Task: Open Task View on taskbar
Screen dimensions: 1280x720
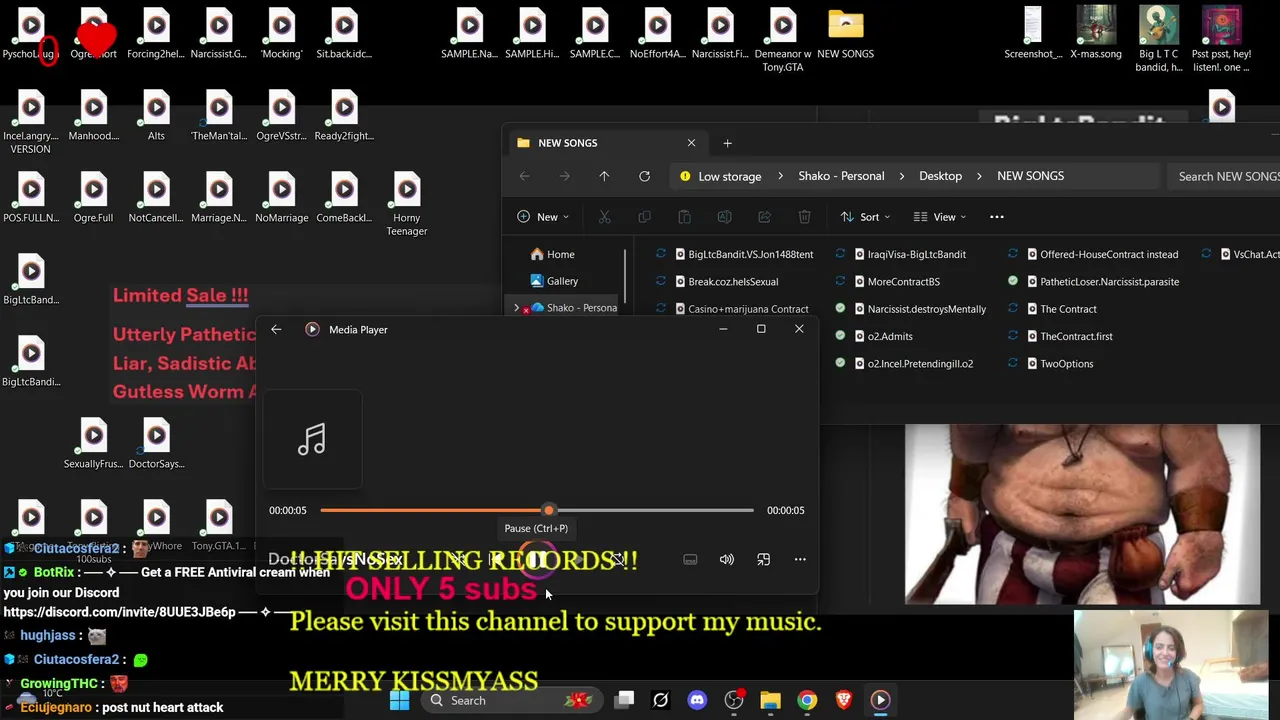Action: pos(624,700)
